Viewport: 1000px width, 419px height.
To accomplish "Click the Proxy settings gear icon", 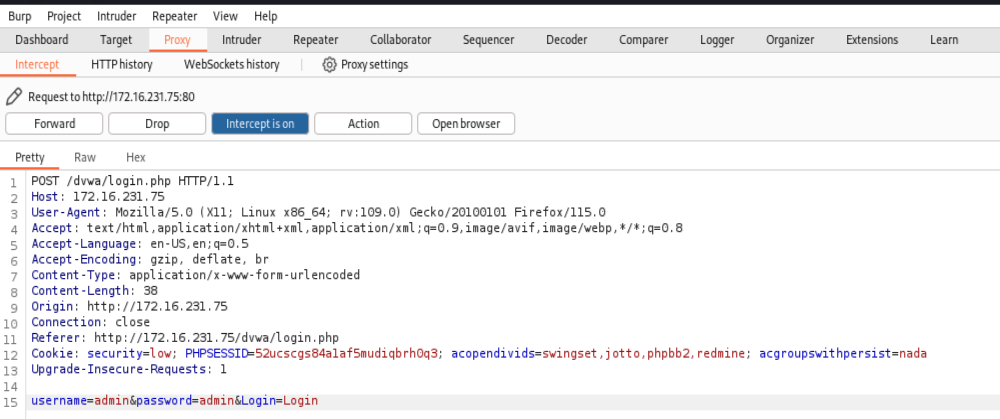I will (x=329, y=64).
